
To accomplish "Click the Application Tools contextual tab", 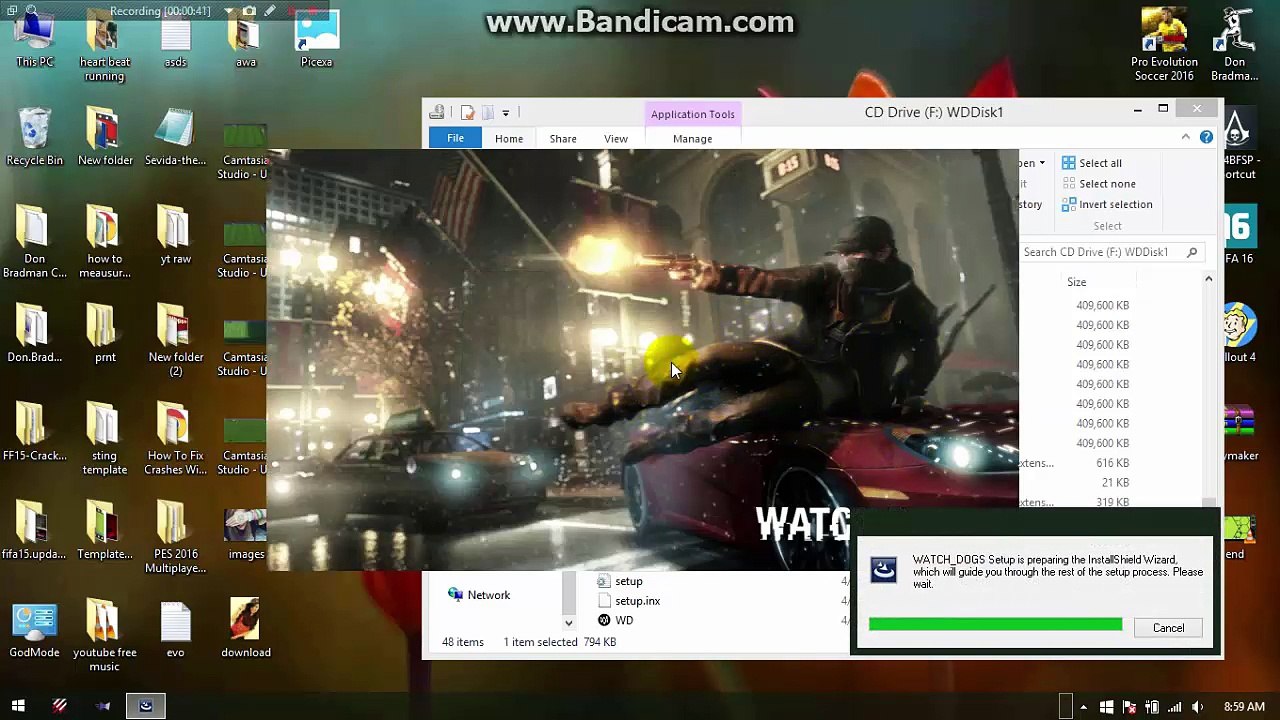I will click(692, 114).
